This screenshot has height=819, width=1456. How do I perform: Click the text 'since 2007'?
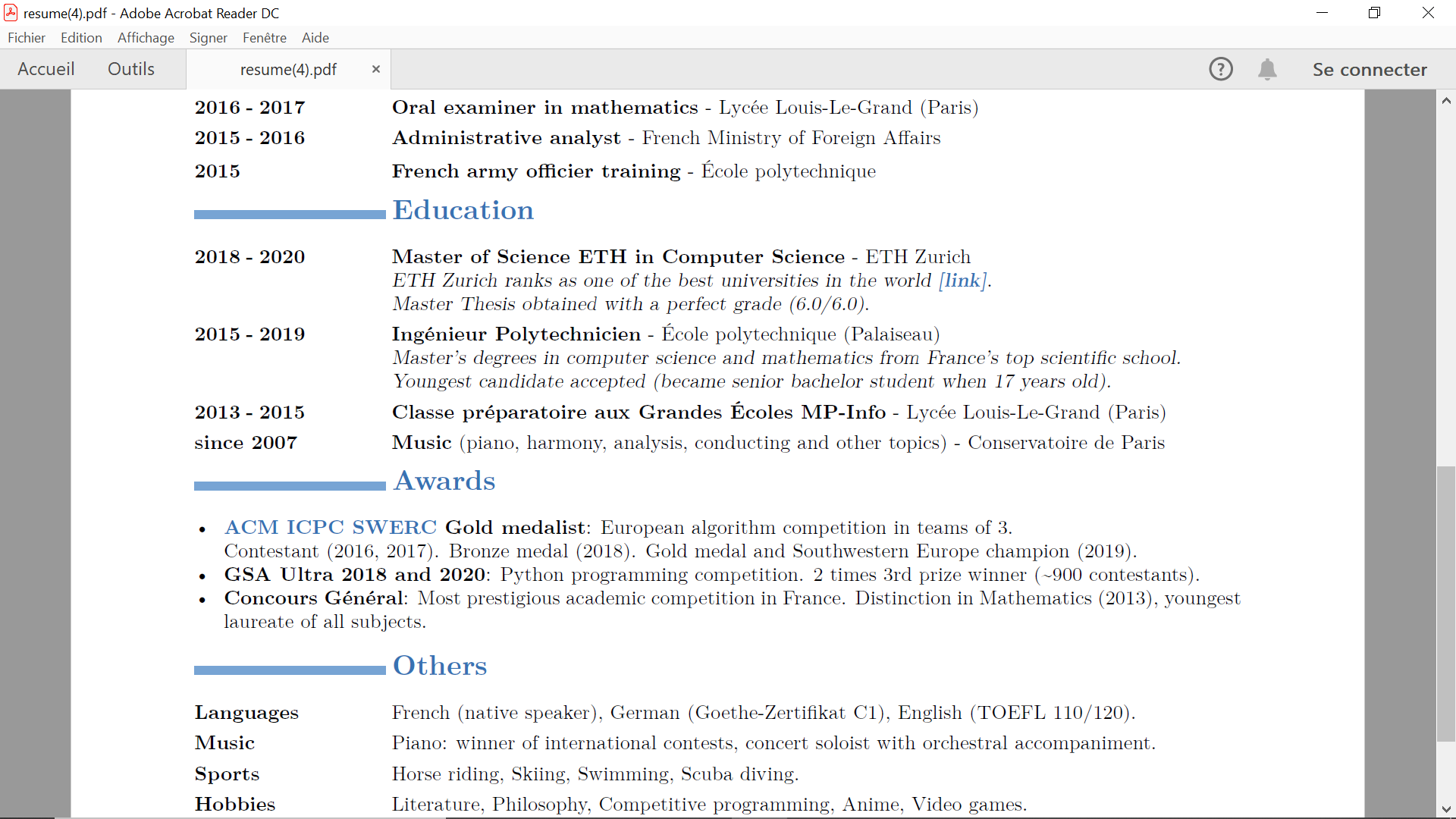[246, 443]
